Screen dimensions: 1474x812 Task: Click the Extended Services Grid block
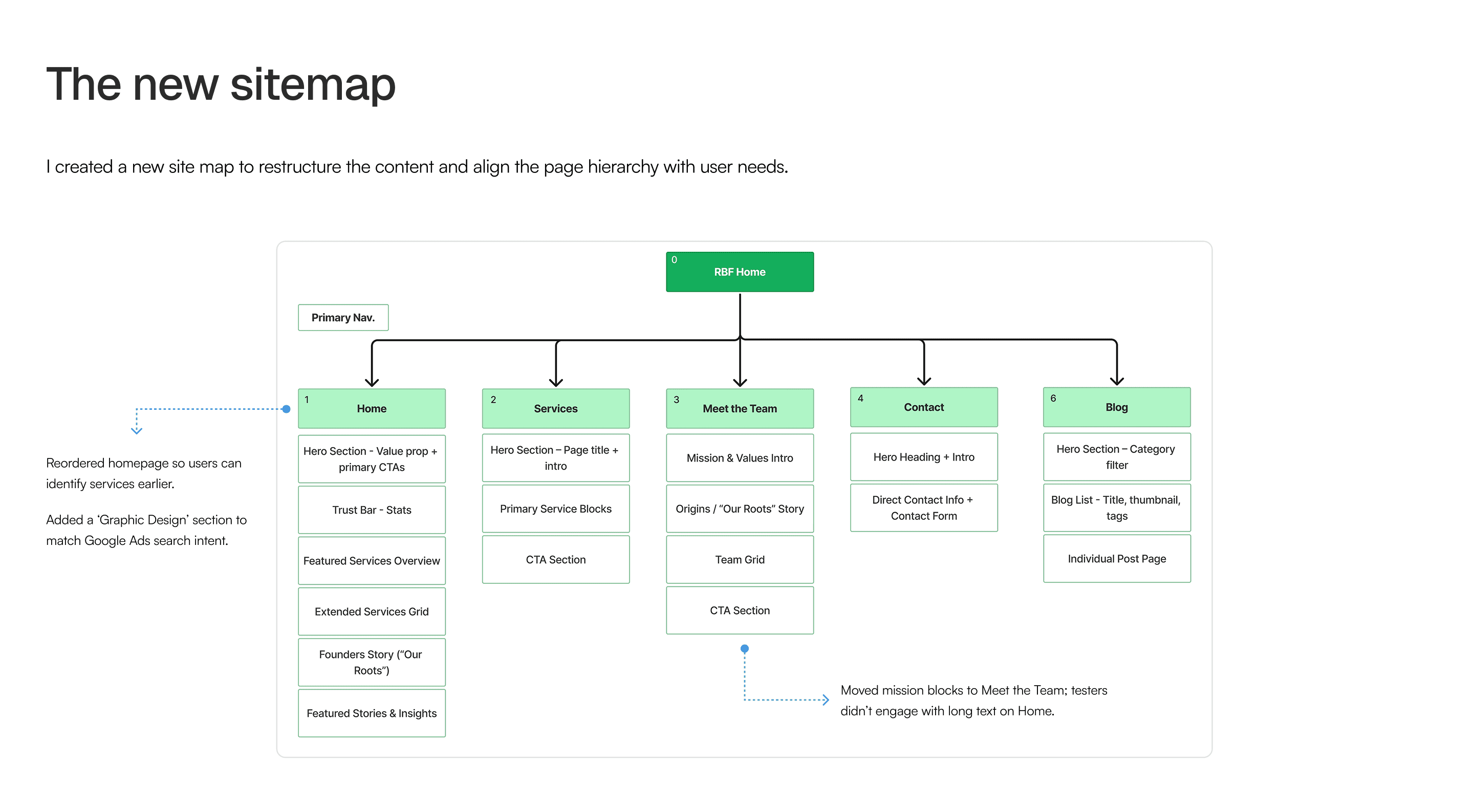pos(372,611)
